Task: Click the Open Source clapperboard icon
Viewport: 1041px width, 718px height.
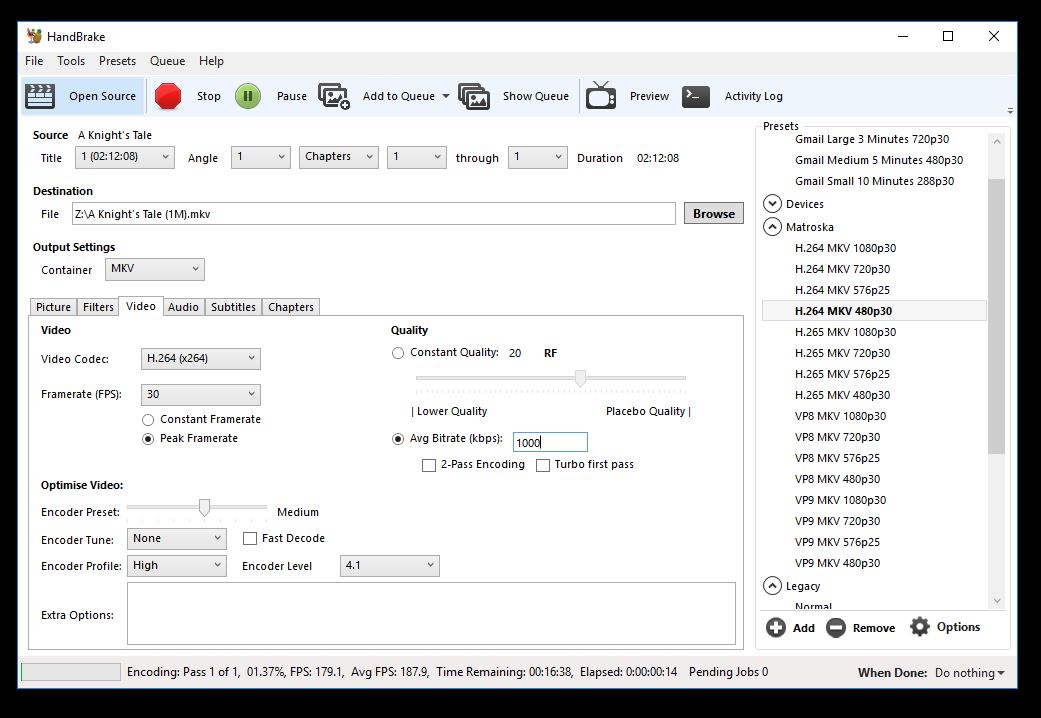Action: click(x=40, y=96)
